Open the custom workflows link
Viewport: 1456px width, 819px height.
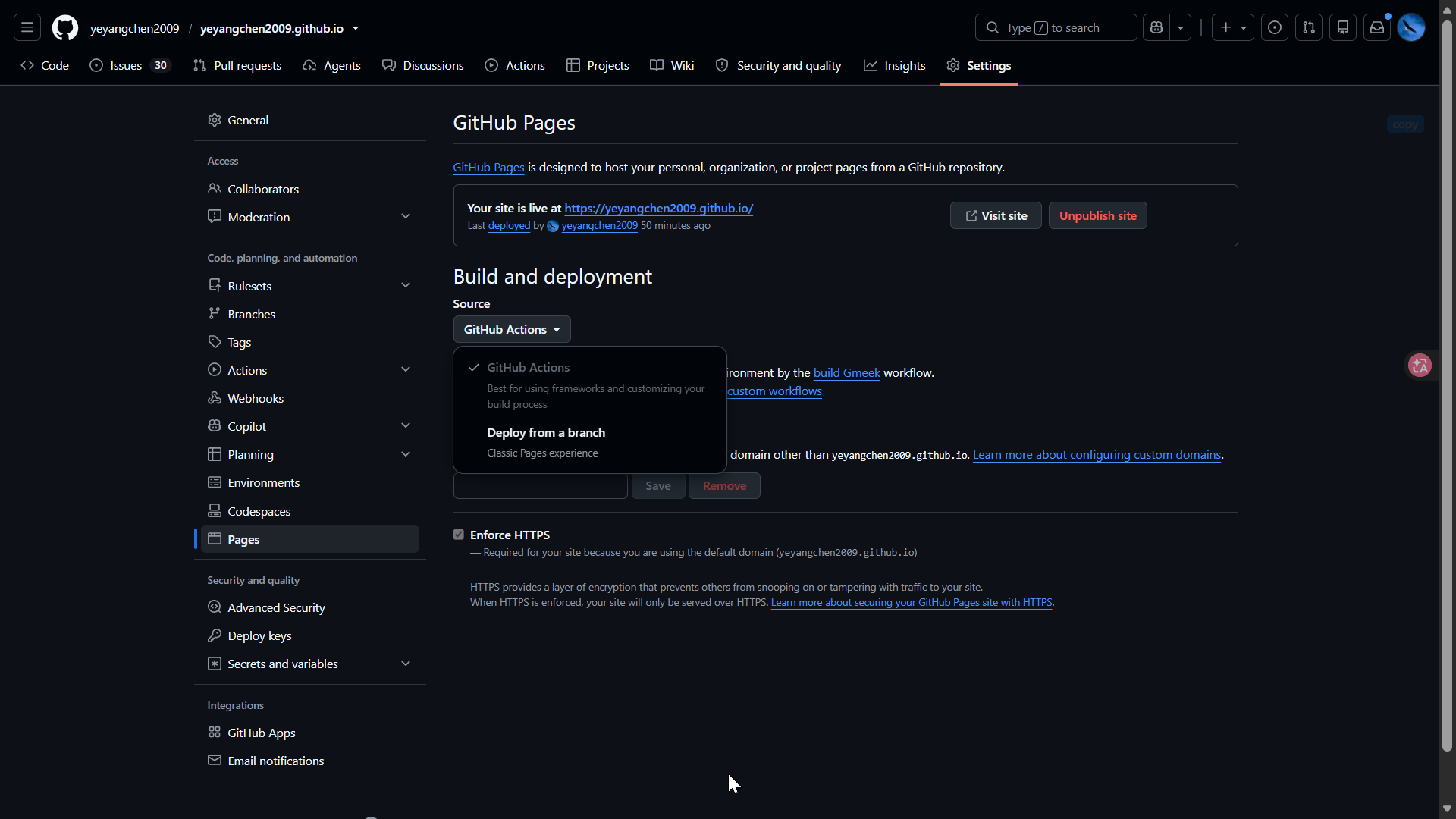coord(774,391)
